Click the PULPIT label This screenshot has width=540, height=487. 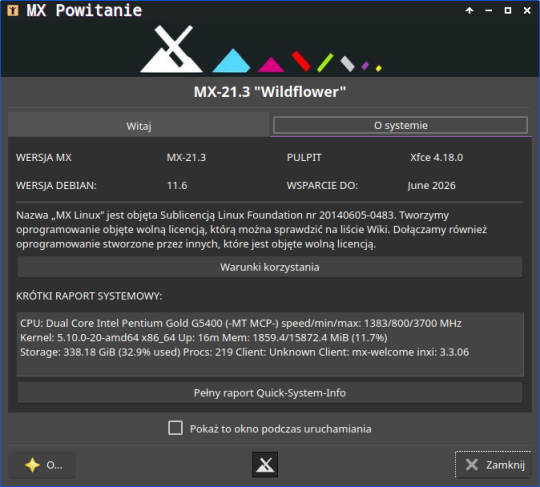pyautogui.click(x=304, y=157)
